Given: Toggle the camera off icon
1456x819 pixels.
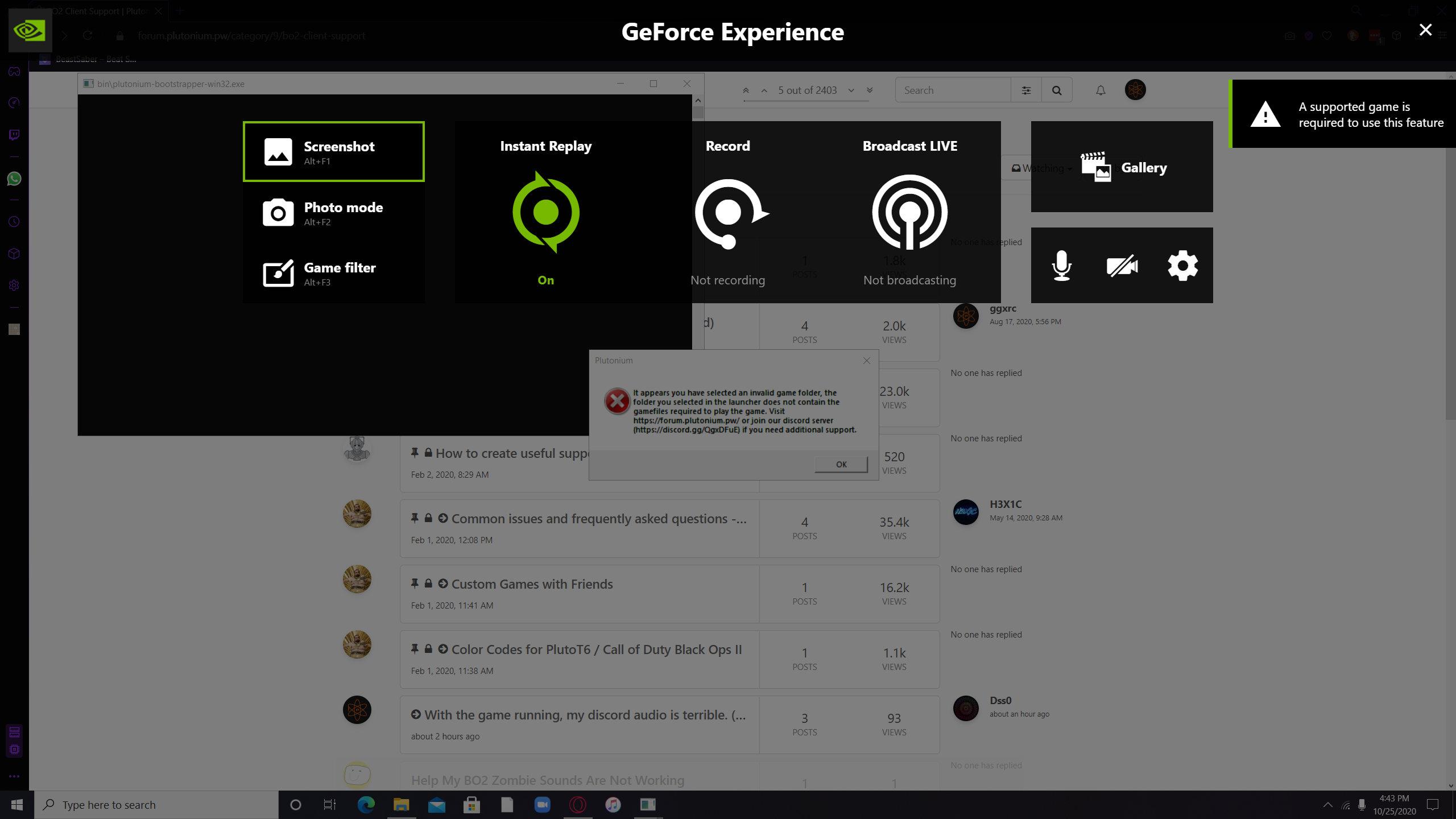Looking at the screenshot, I should (1122, 266).
